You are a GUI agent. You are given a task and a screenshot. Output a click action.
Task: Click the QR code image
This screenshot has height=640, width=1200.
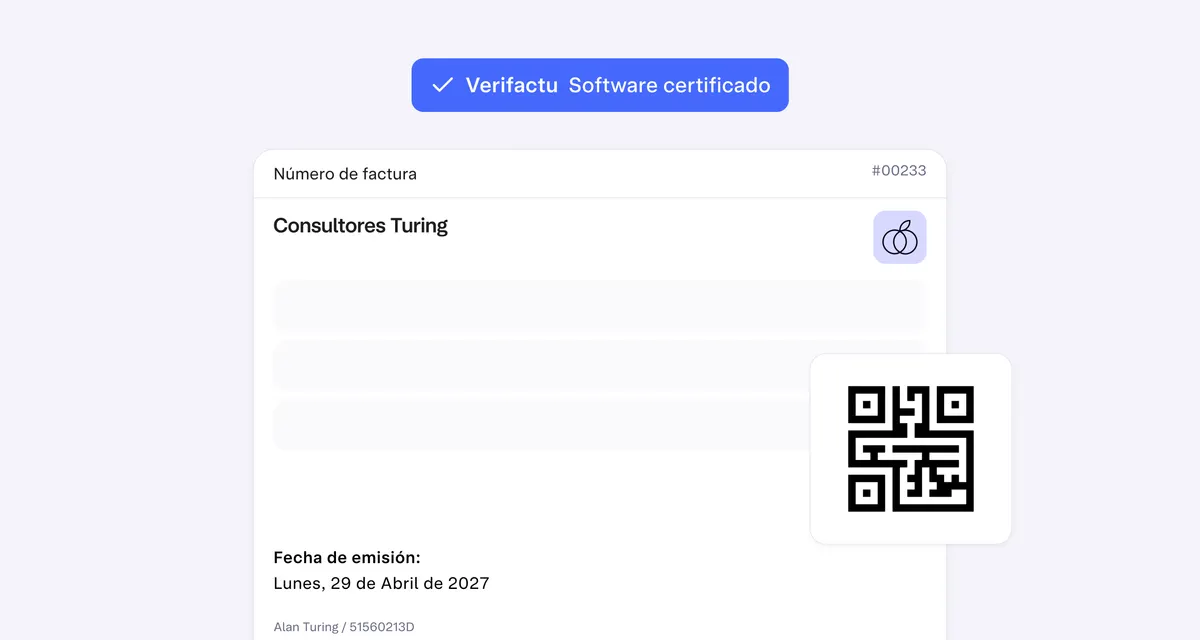(911, 449)
